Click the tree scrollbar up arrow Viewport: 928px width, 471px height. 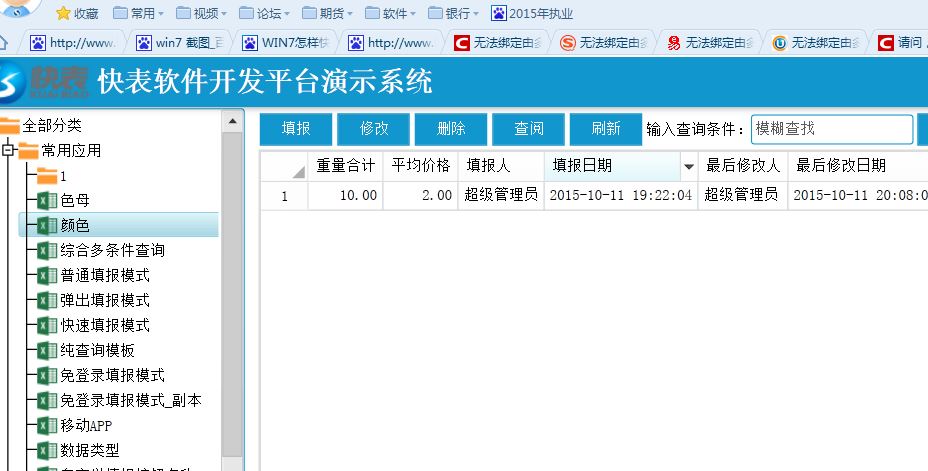pyautogui.click(x=232, y=122)
